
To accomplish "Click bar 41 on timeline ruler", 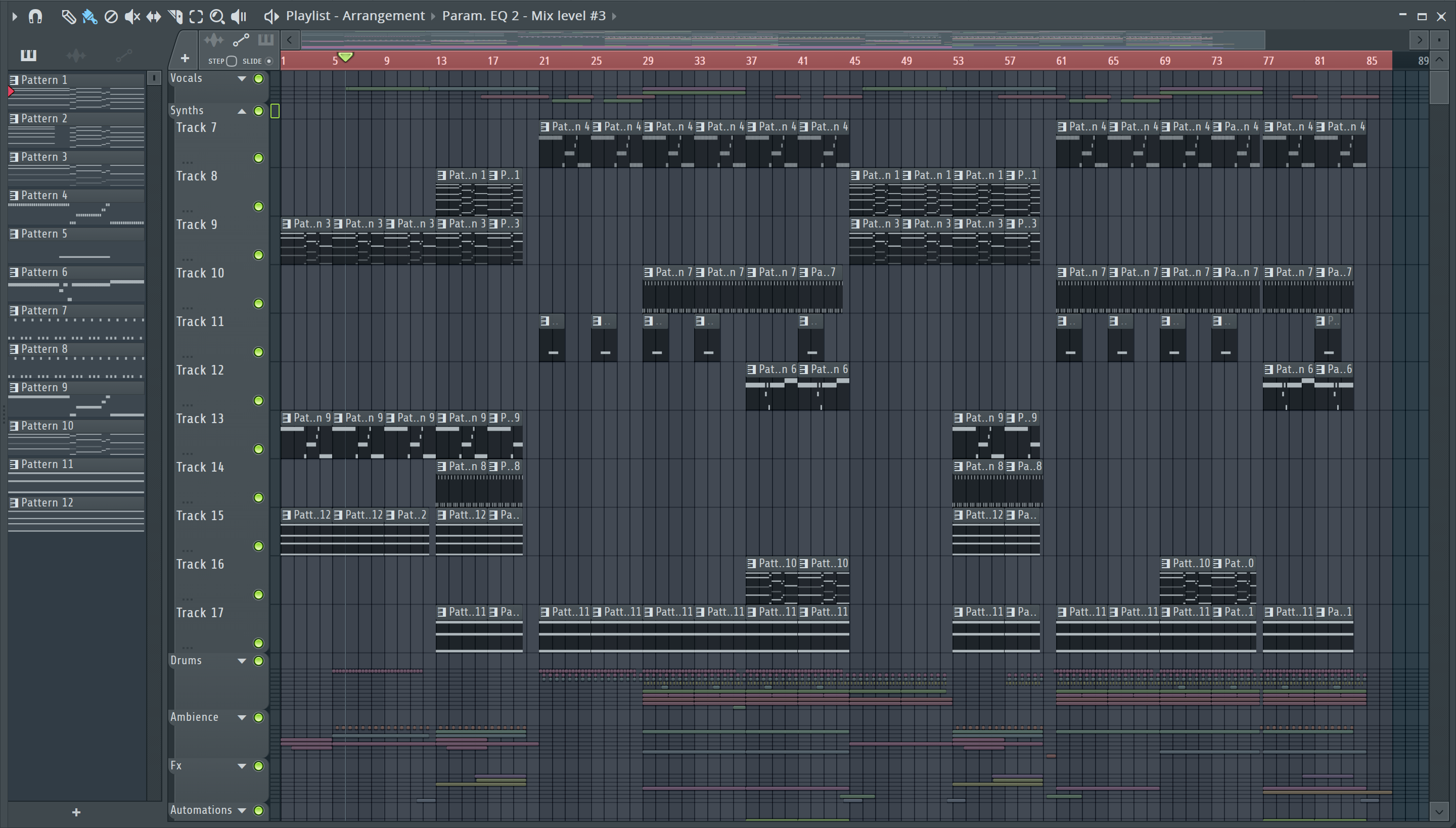I will pyautogui.click(x=802, y=61).
